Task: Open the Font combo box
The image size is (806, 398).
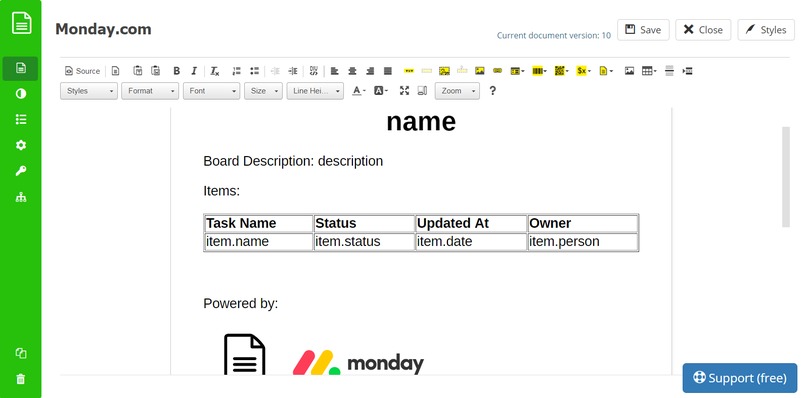Action: coord(211,91)
